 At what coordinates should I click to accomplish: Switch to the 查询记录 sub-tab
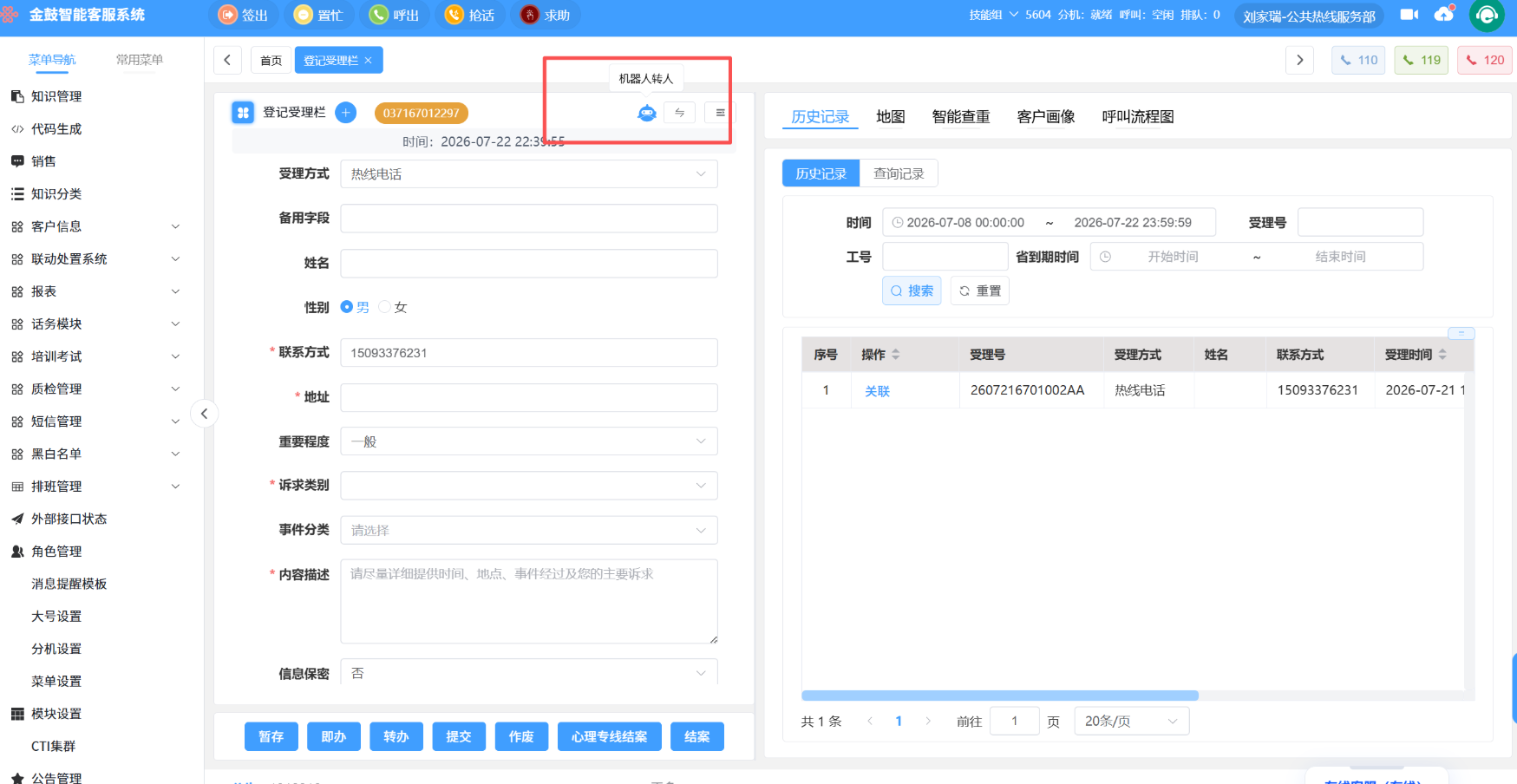[x=899, y=173]
